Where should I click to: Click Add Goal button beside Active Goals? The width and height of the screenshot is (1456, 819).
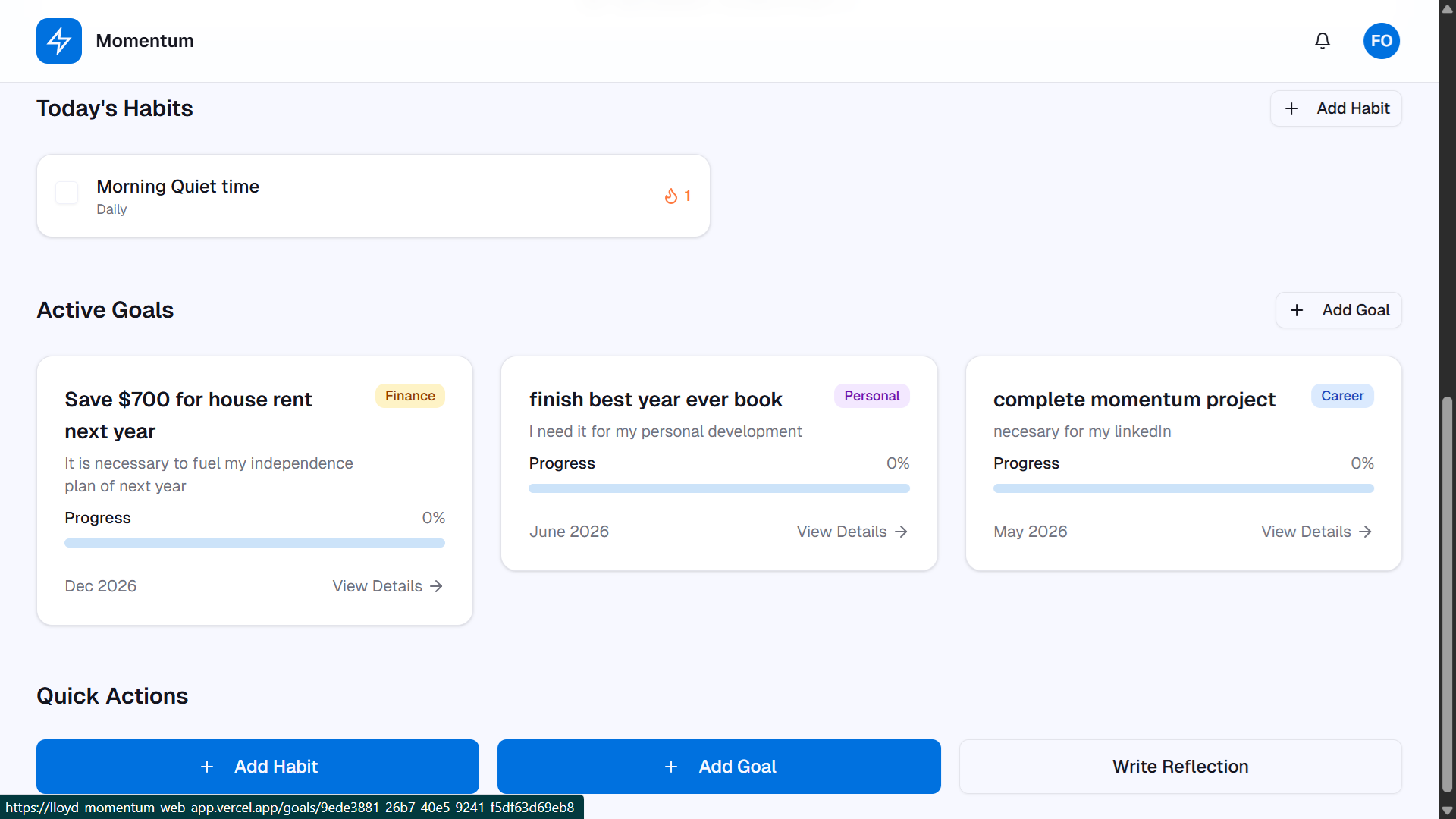pos(1338,310)
